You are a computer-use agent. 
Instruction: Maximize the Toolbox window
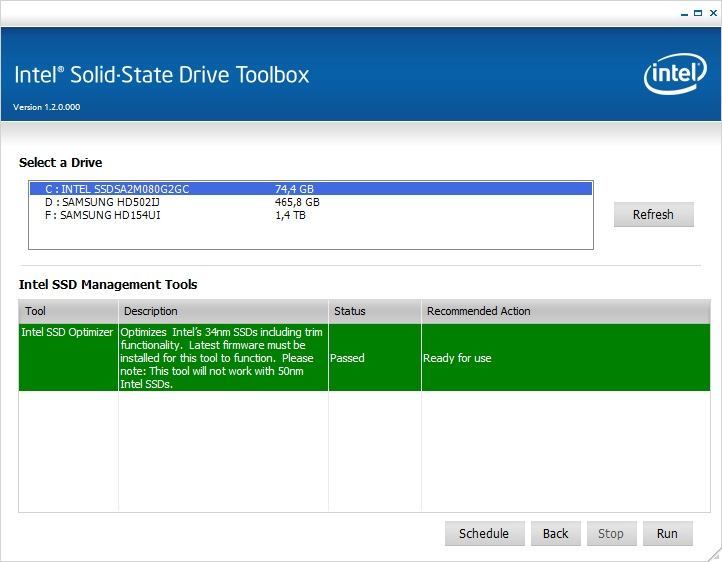click(x=698, y=13)
